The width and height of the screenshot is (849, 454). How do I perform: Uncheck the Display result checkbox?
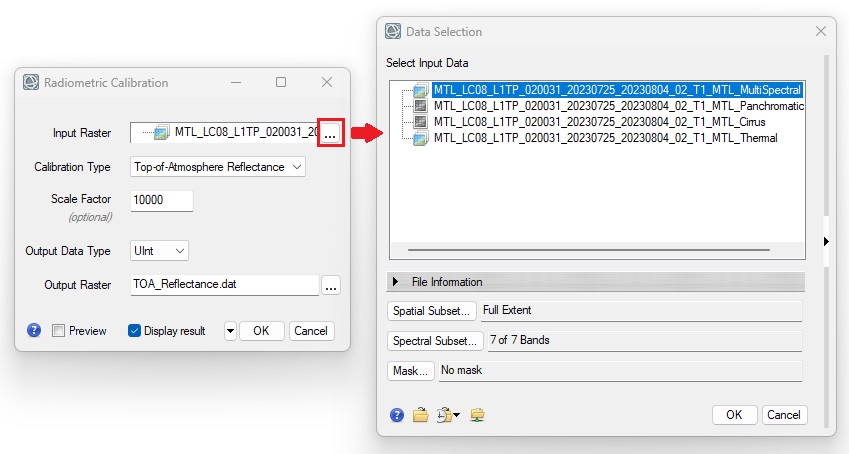pyautogui.click(x=134, y=331)
